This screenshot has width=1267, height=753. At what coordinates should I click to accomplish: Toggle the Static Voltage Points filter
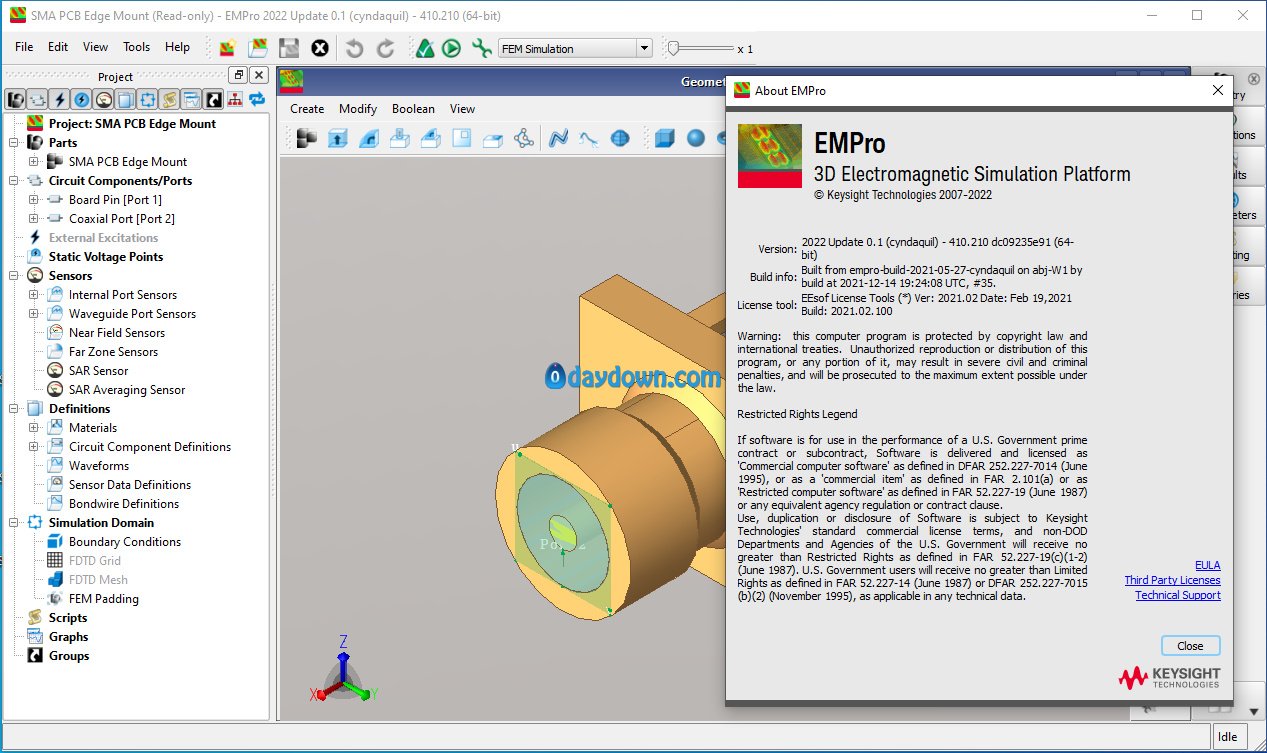(x=82, y=99)
